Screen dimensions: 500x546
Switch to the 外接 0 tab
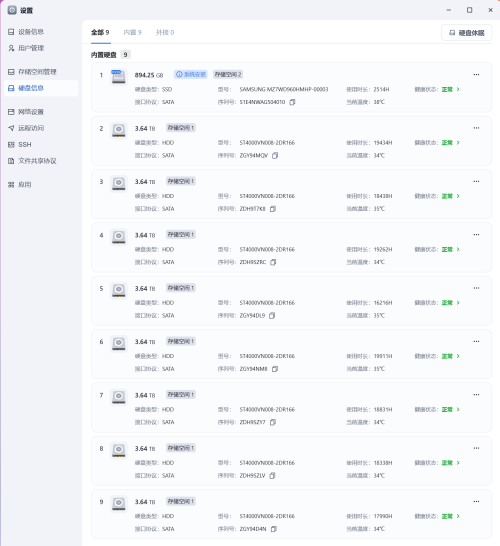tap(165, 32)
